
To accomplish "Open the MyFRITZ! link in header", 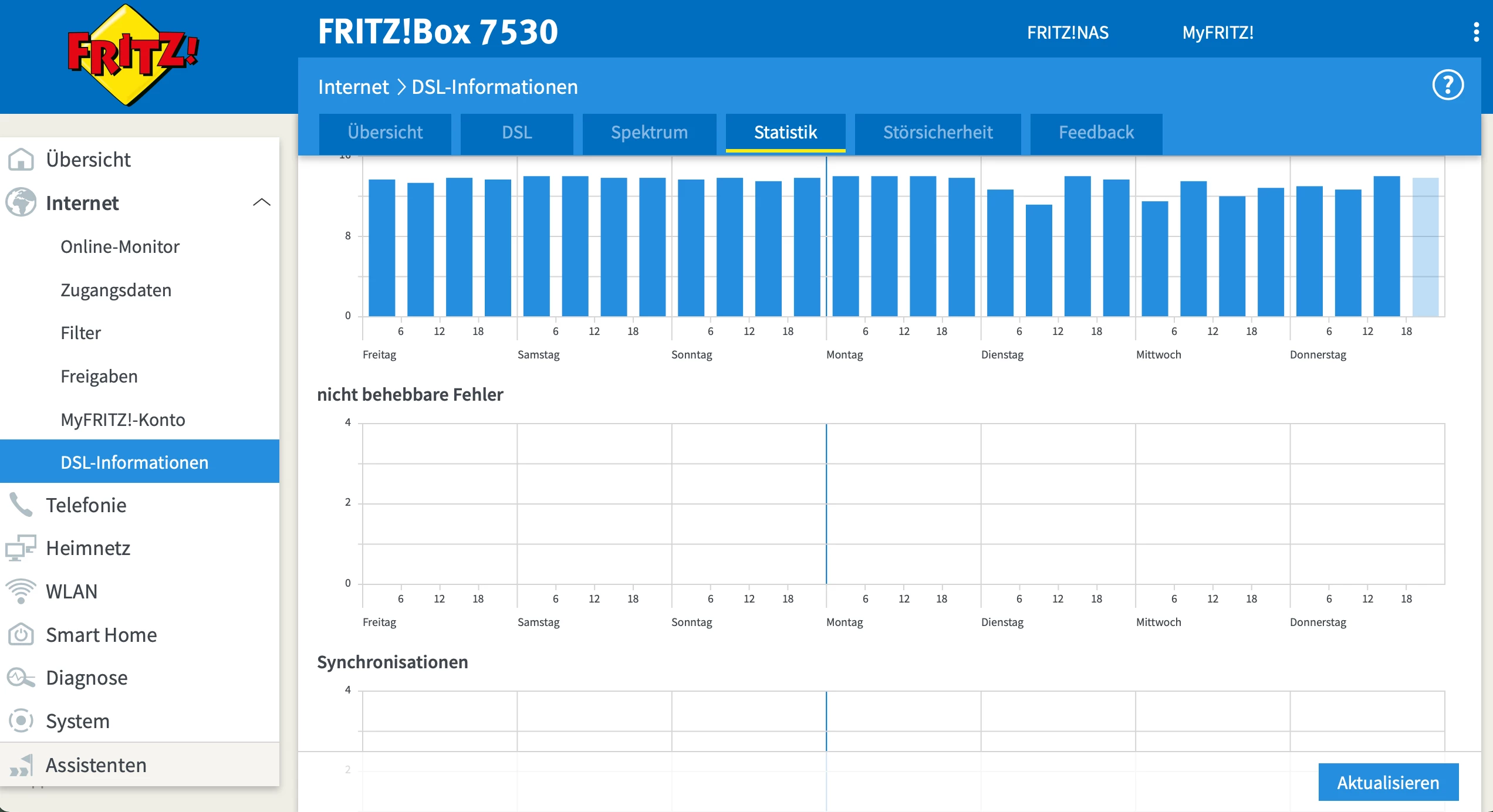I will coord(1217,32).
